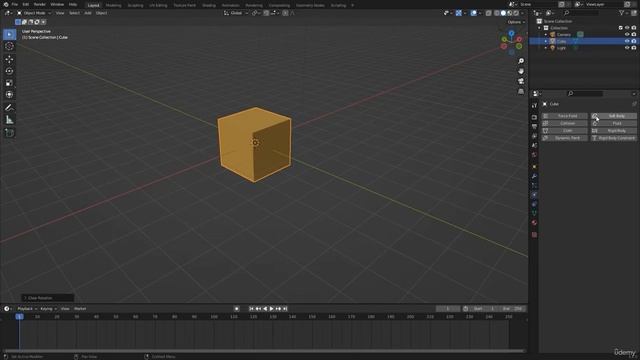Toggle render camera icon for Cube row
This screenshot has width=640, height=360.
click(634, 41)
